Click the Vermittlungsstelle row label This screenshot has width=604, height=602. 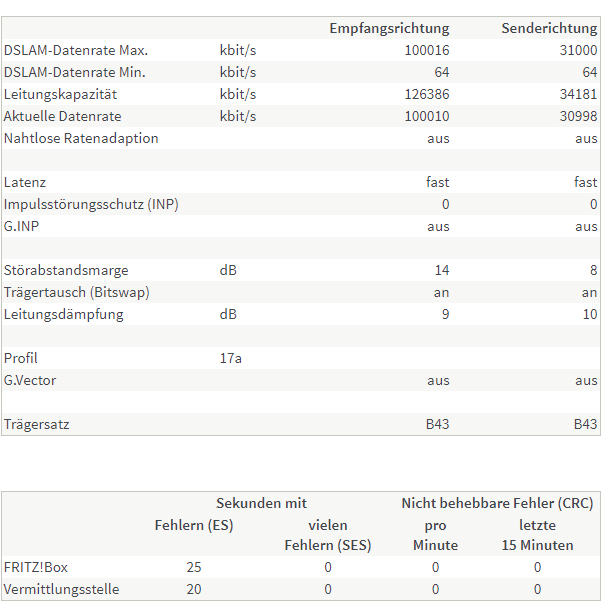pos(62,590)
